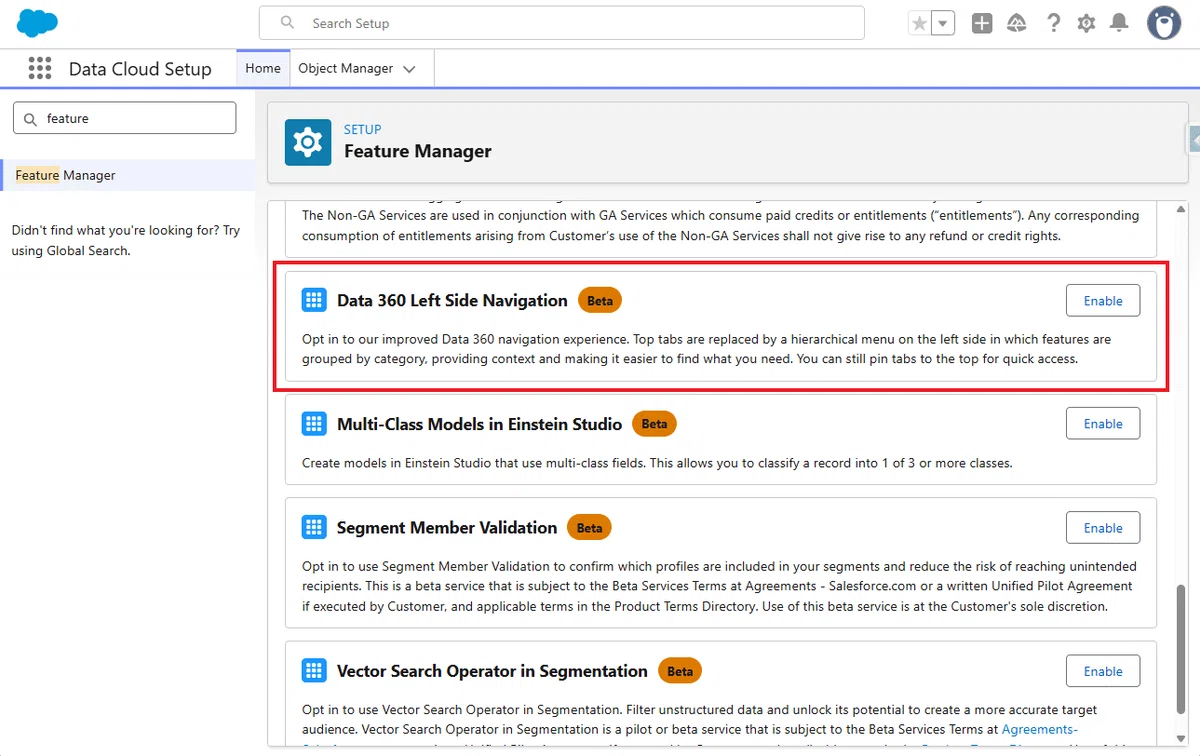Click the 'Vector Search Operator in Segmentation' title
The width and height of the screenshot is (1200, 756).
[492, 671]
